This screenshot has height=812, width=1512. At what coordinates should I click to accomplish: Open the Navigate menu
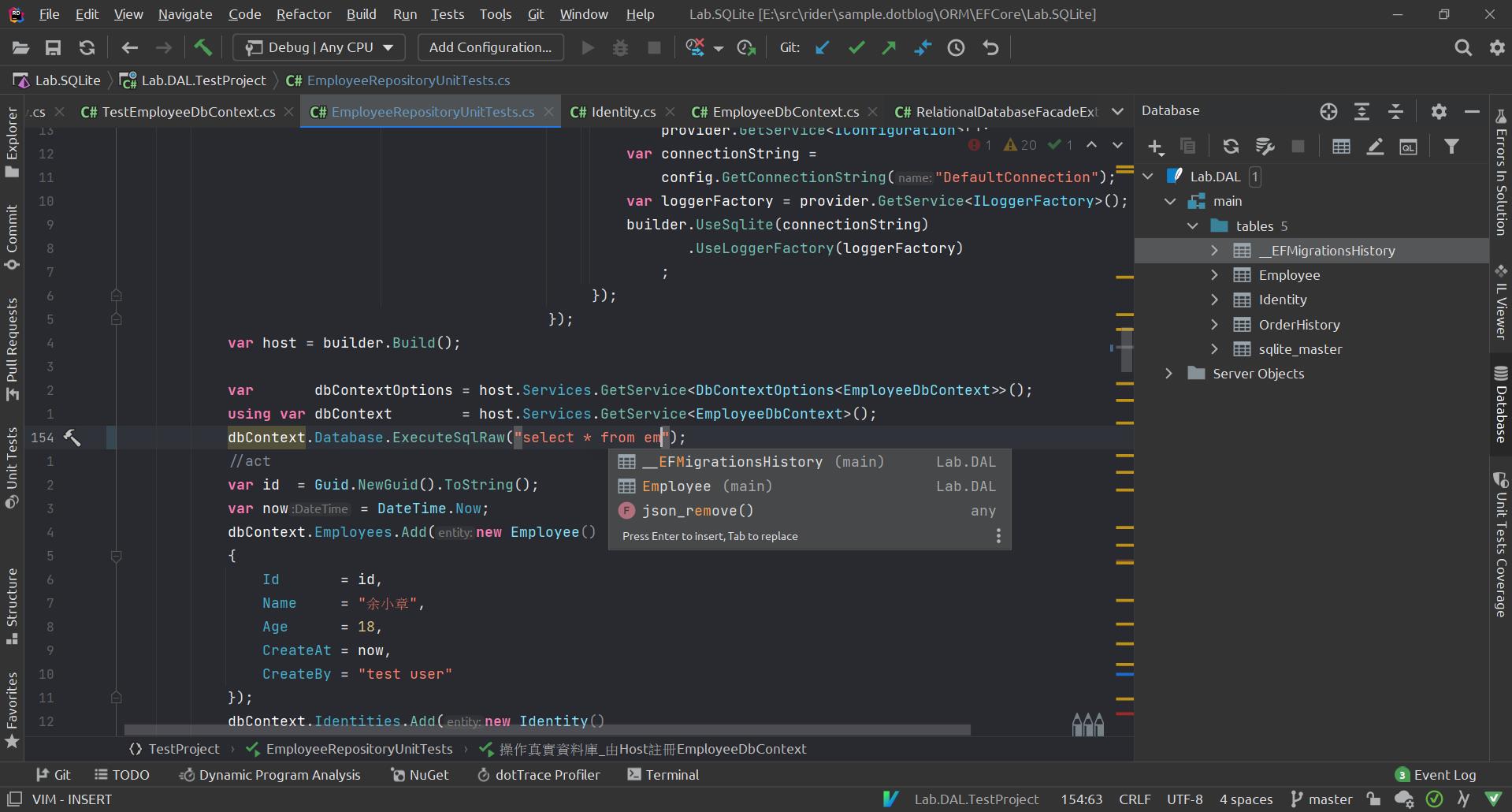185,14
